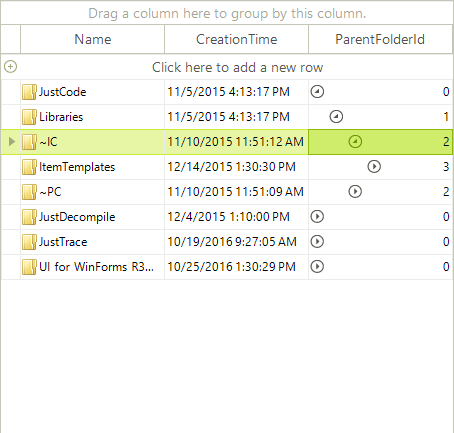
Task: Sort by the ParentFolderId column header
Action: (380, 39)
